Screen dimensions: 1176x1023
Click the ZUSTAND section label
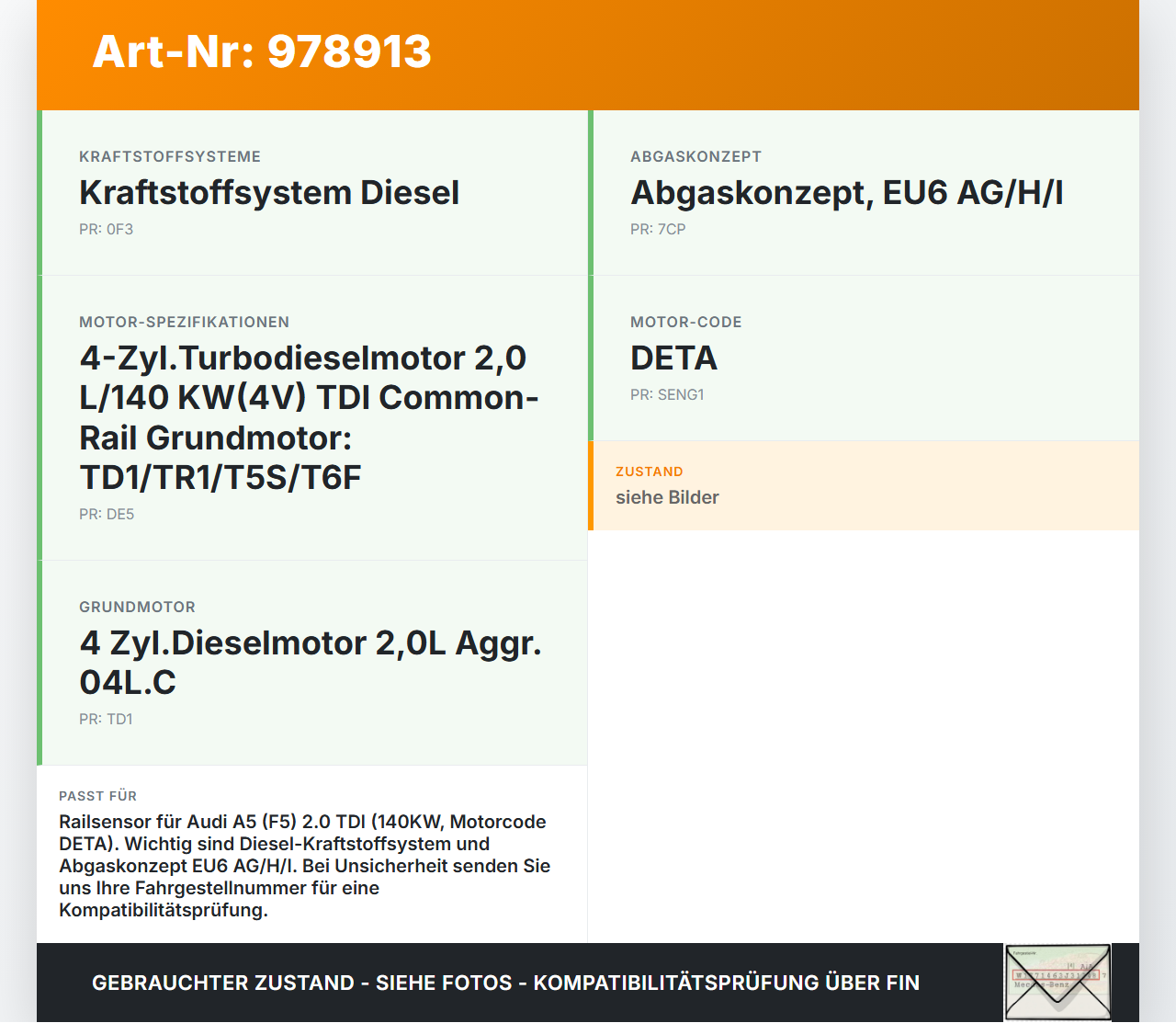[649, 472]
